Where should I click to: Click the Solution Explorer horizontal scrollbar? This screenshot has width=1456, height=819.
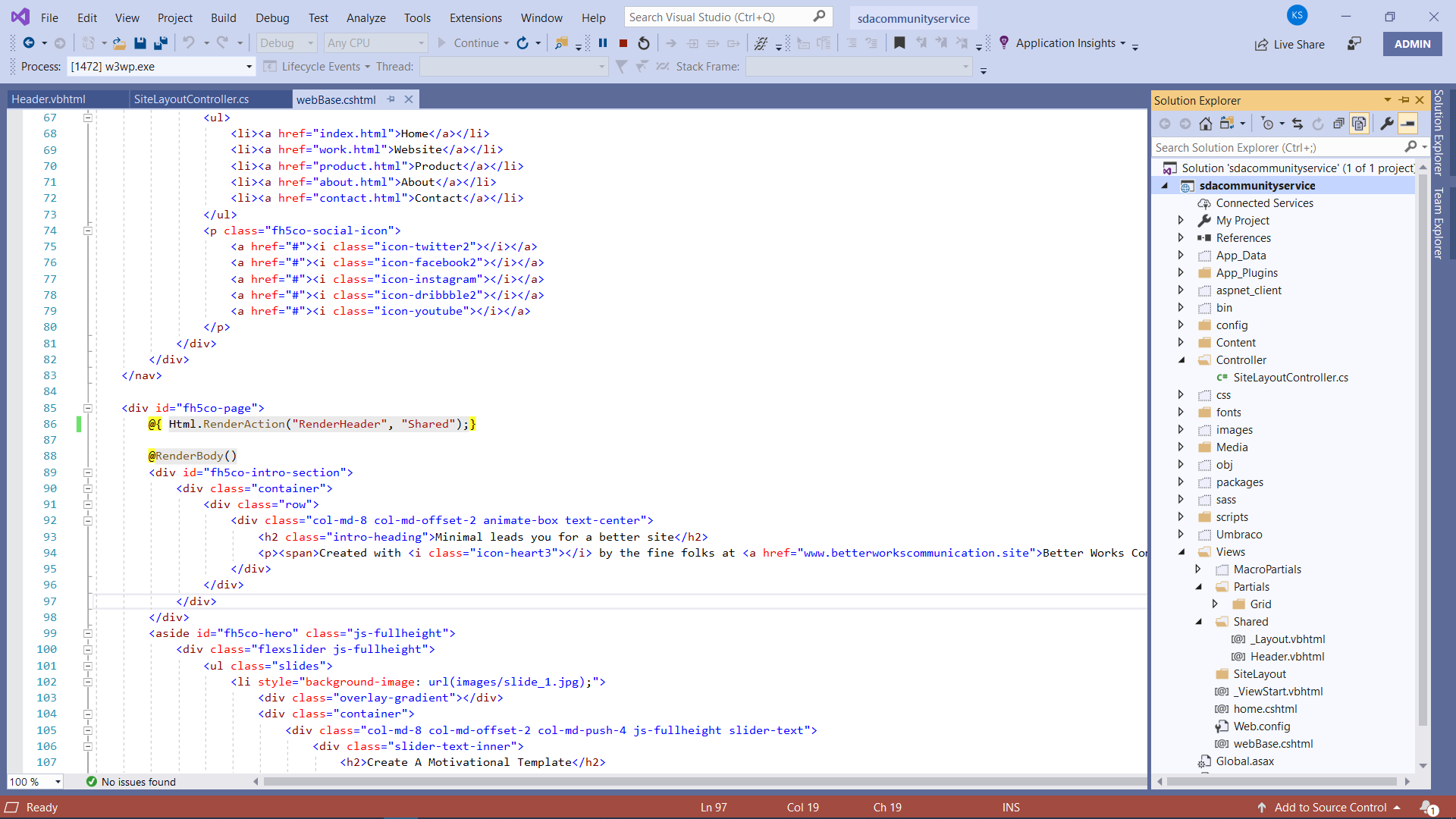pyautogui.click(x=1282, y=781)
